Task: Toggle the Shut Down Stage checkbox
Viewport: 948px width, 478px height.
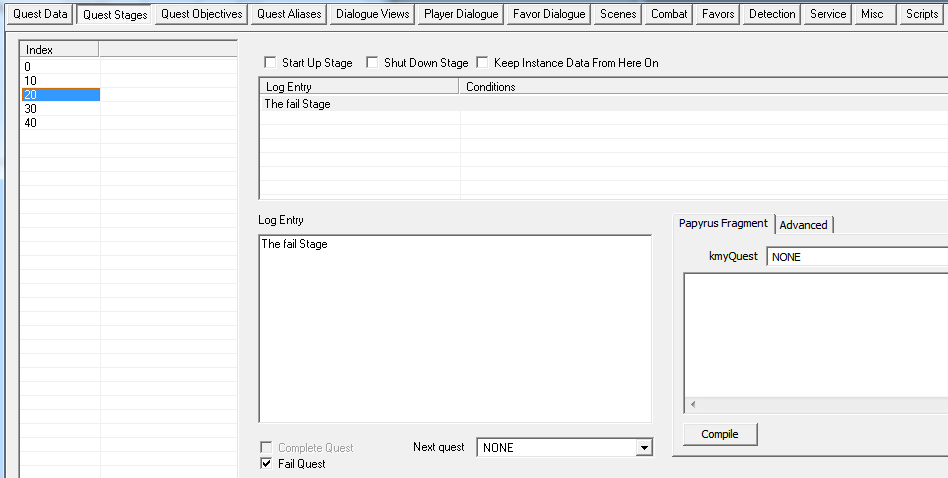Action: tap(372, 63)
